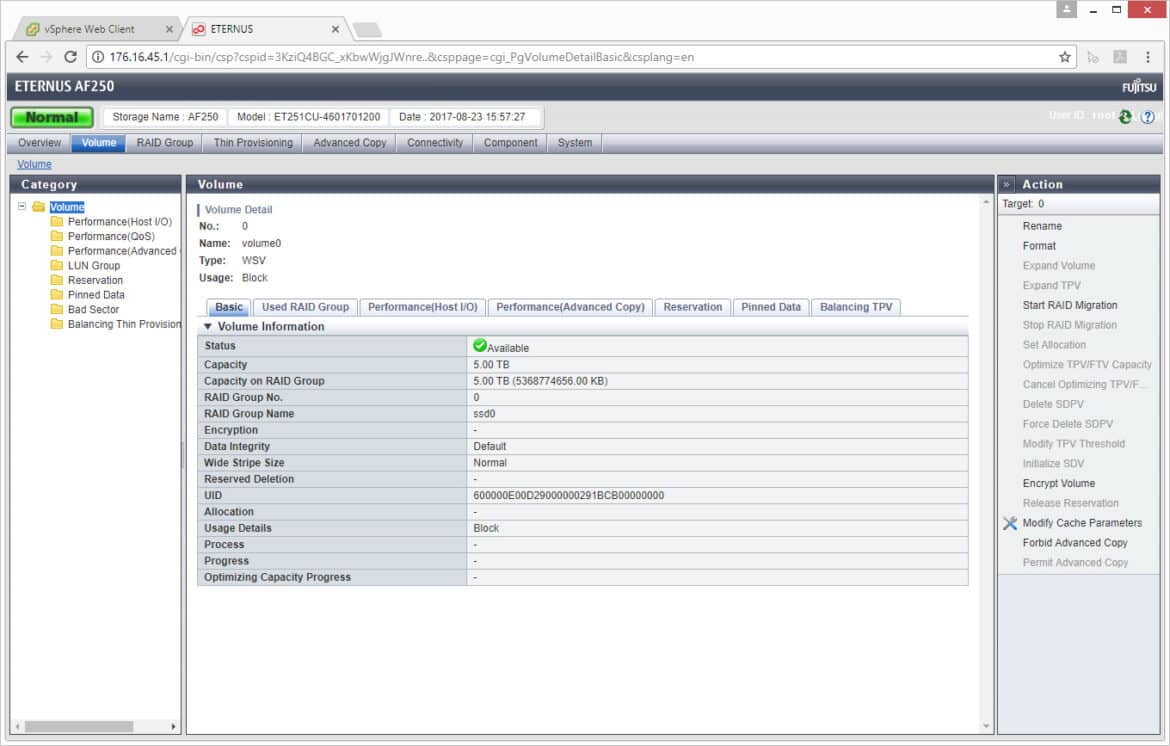Click the Volume panel scroll up arrow
Image resolution: width=1170 pixels, height=746 pixels.
coord(986,202)
